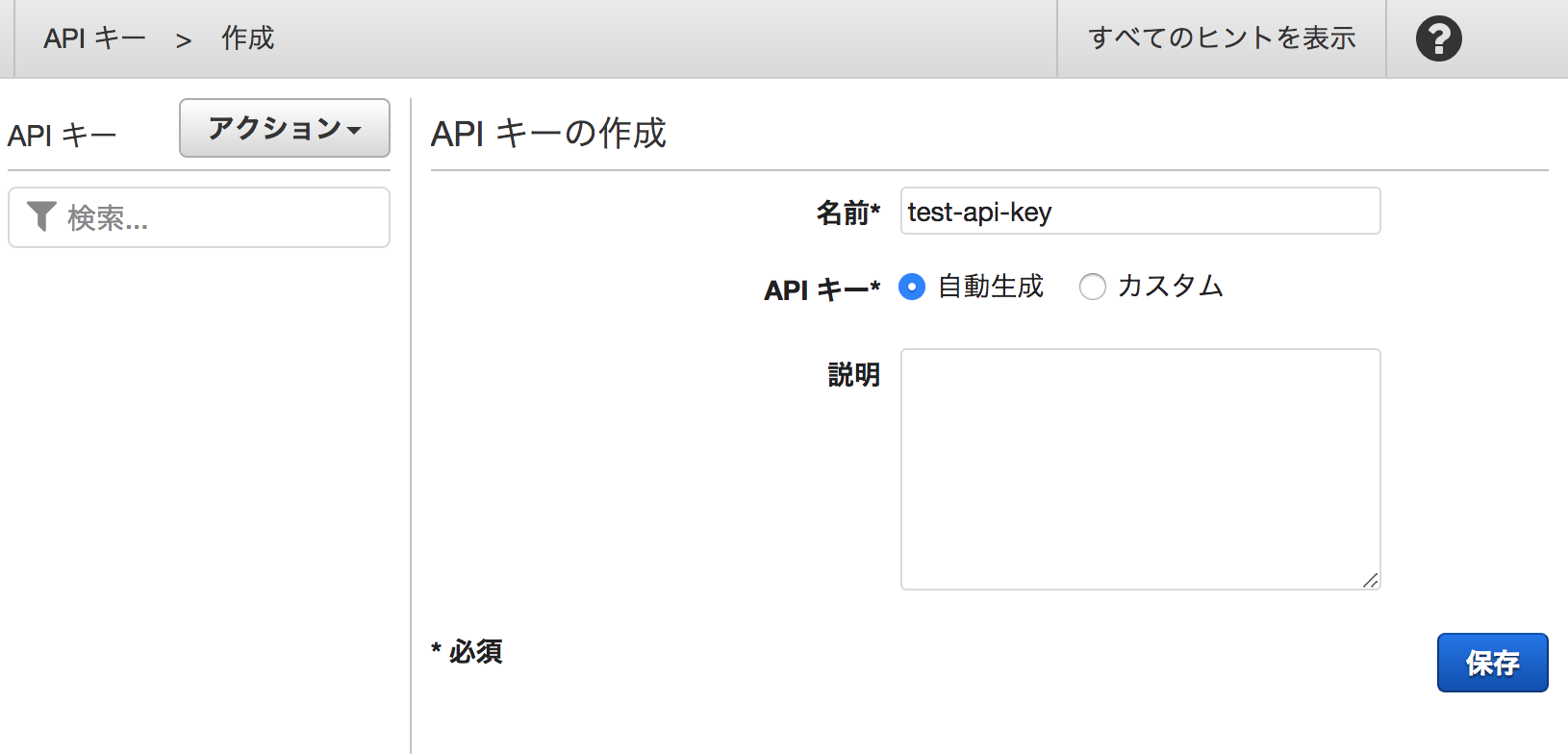Click the 説明 field label
Screen dimensions: 1568x754
853,374
